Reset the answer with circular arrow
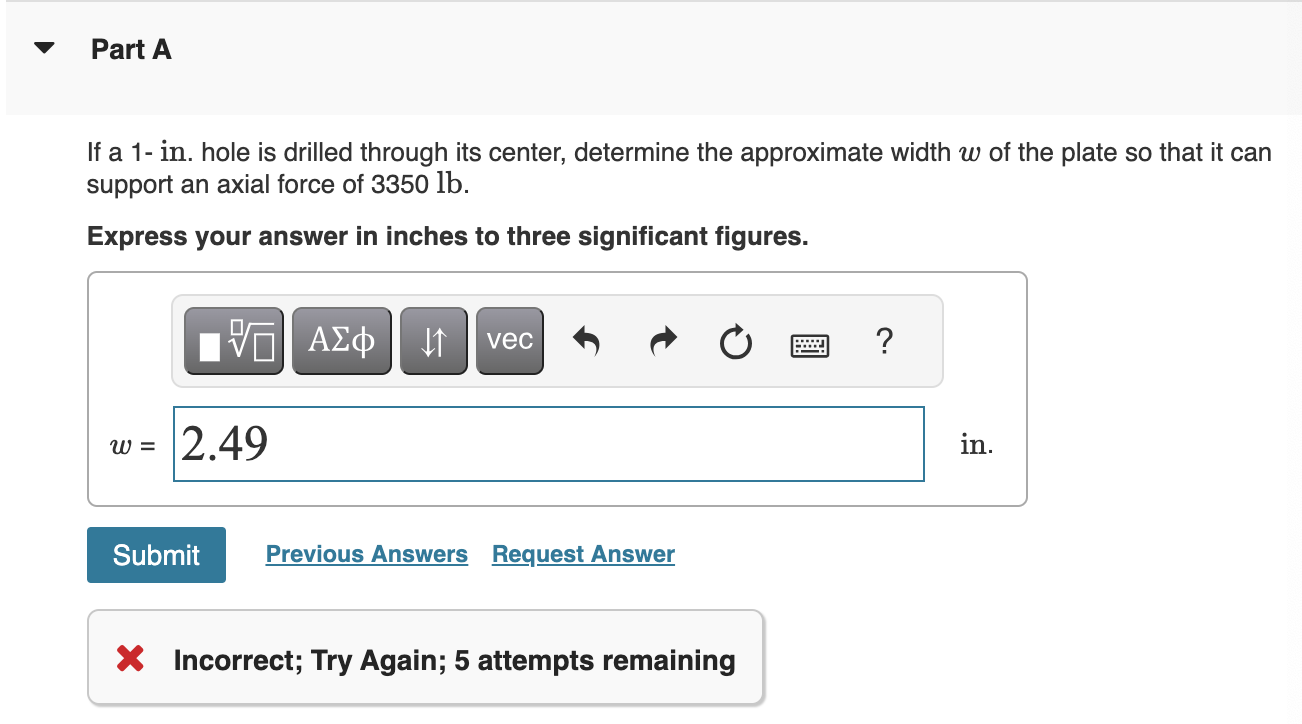 pos(735,342)
